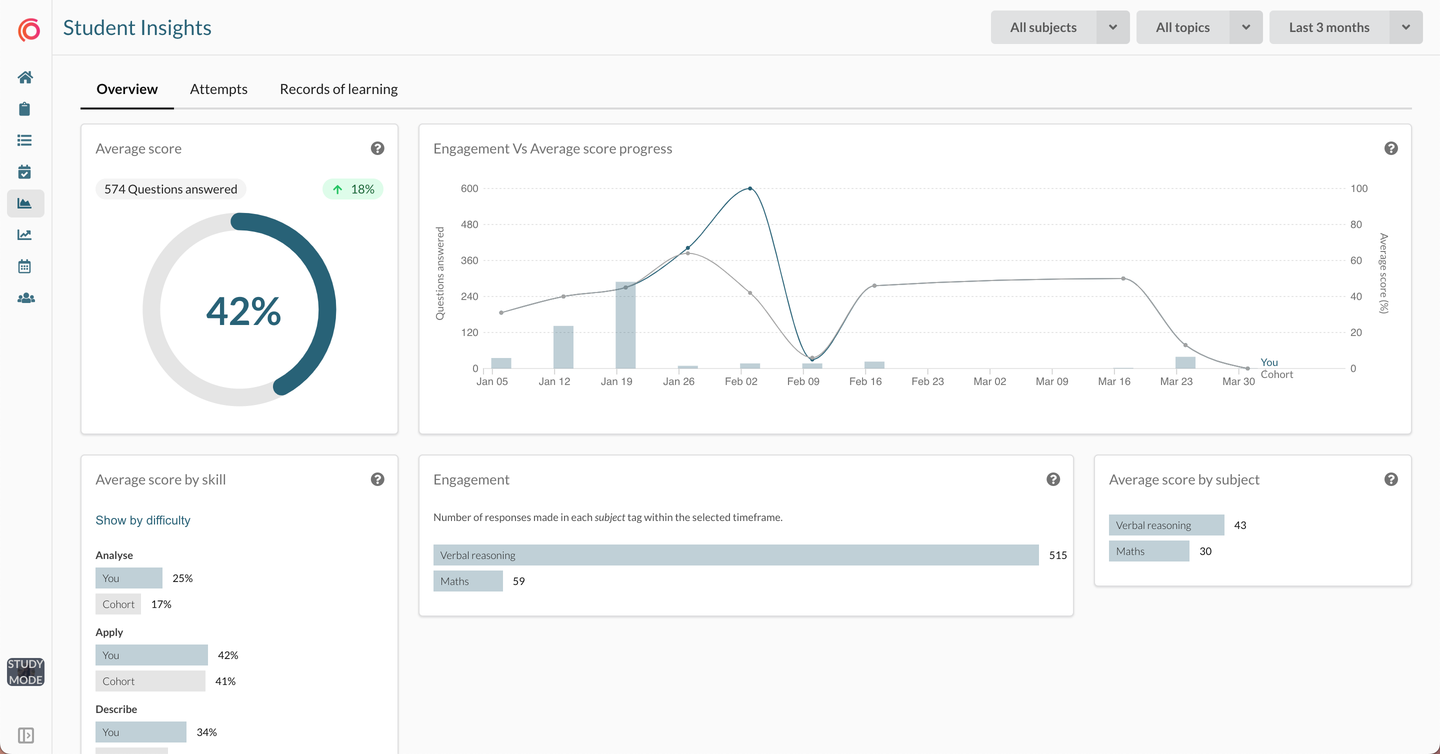This screenshot has height=754, width=1440.
Task: Switch to Records of learning tab
Action: [338, 89]
